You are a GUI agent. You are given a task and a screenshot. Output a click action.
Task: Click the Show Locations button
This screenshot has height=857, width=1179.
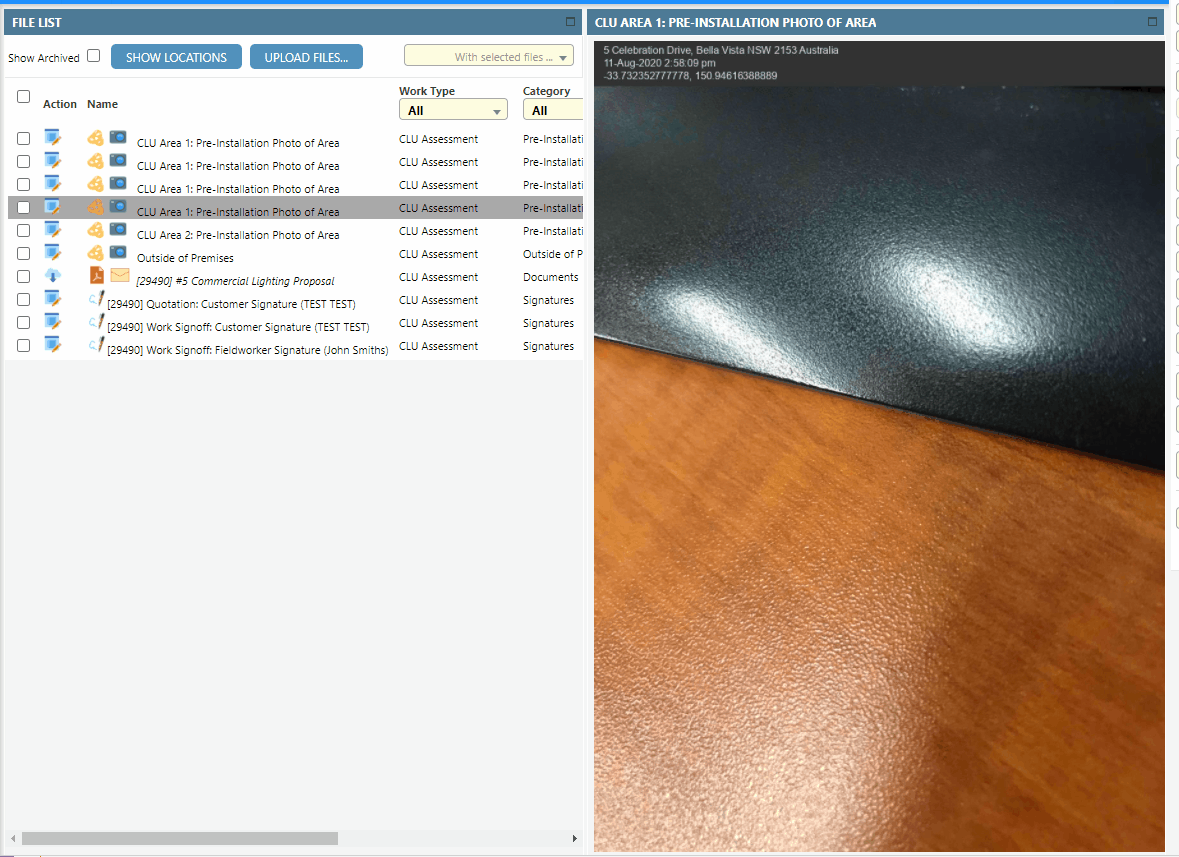coord(176,57)
